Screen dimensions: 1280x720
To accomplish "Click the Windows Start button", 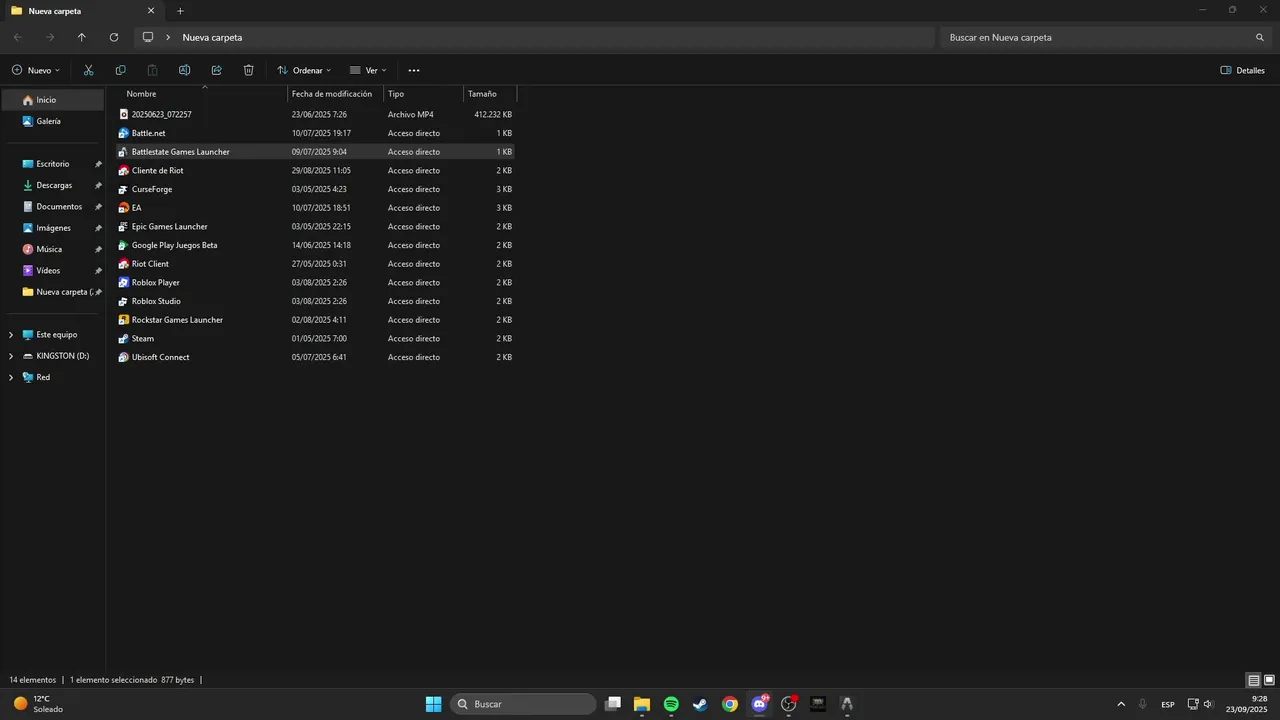I will tap(433, 704).
